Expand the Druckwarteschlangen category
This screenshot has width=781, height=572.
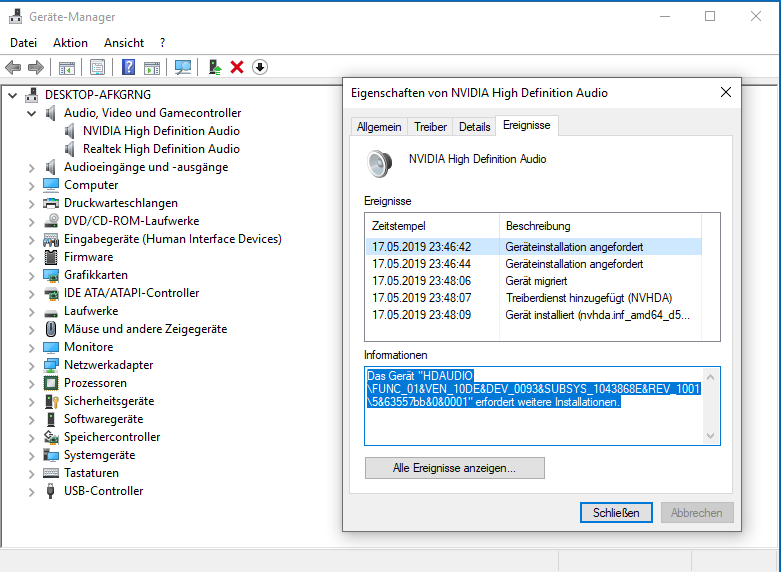tap(31, 204)
